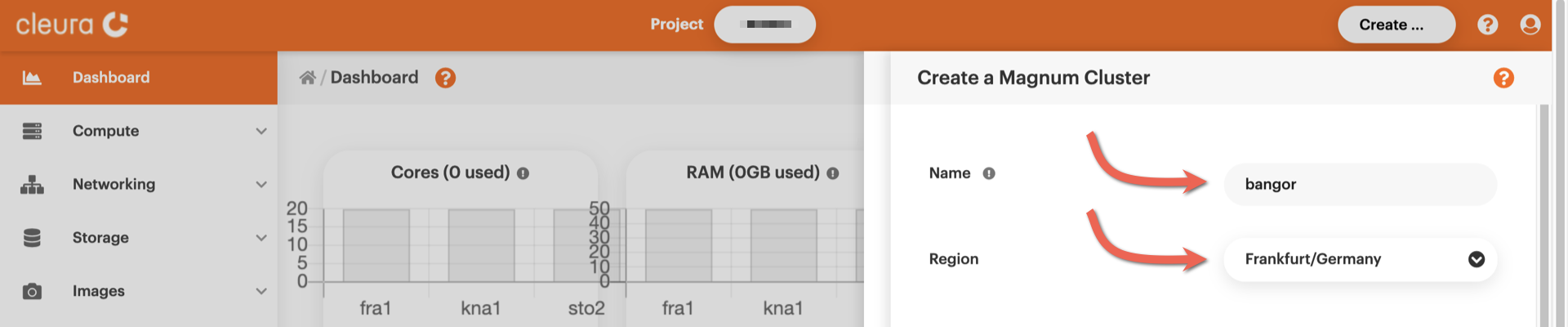Select Storage in the sidebar
The height and width of the screenshot is (327, 1568).
[x=139, y=238]
